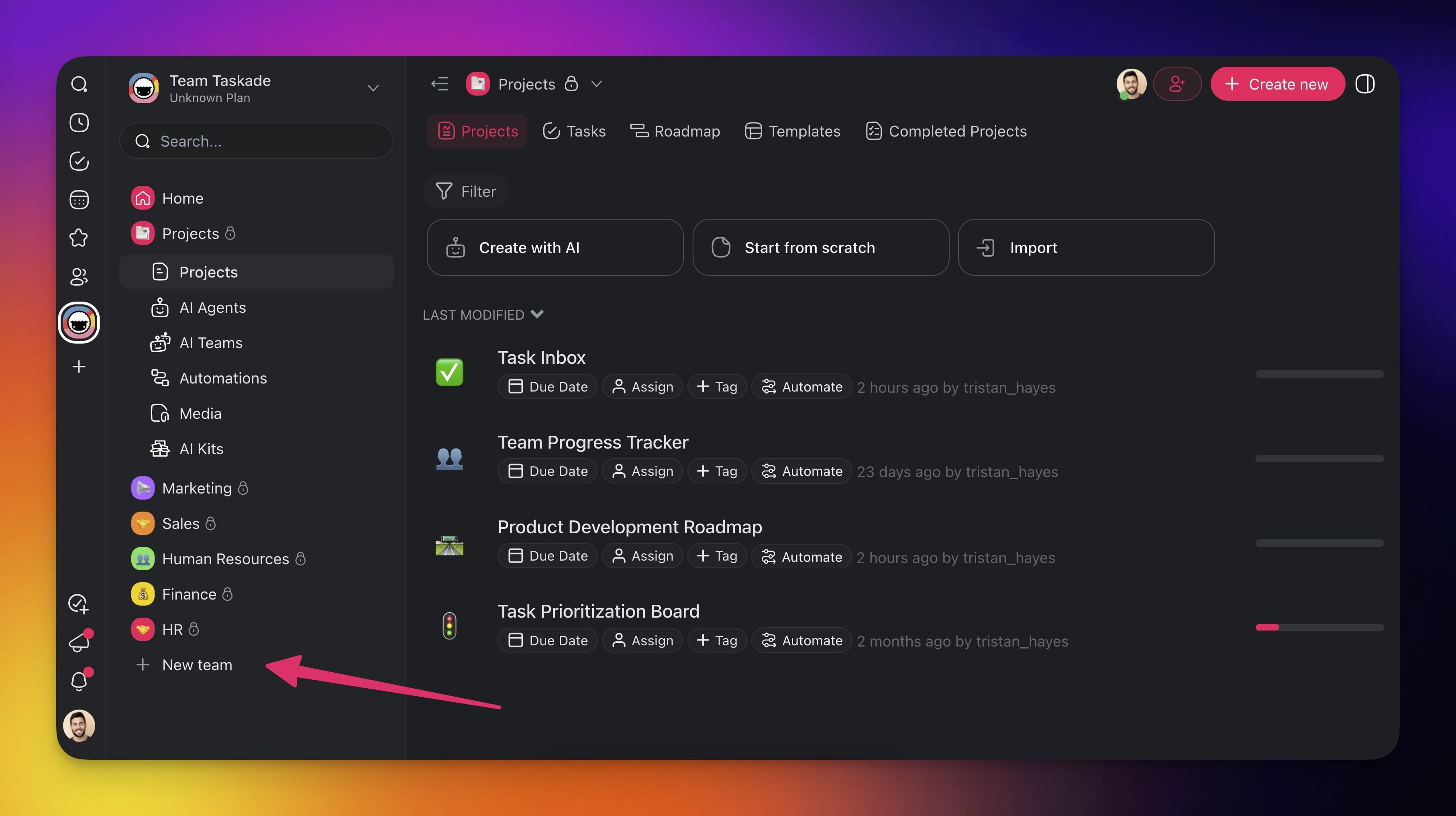
Task: Click the invite member person-plus icon
Action: (x=1177, y=84)
